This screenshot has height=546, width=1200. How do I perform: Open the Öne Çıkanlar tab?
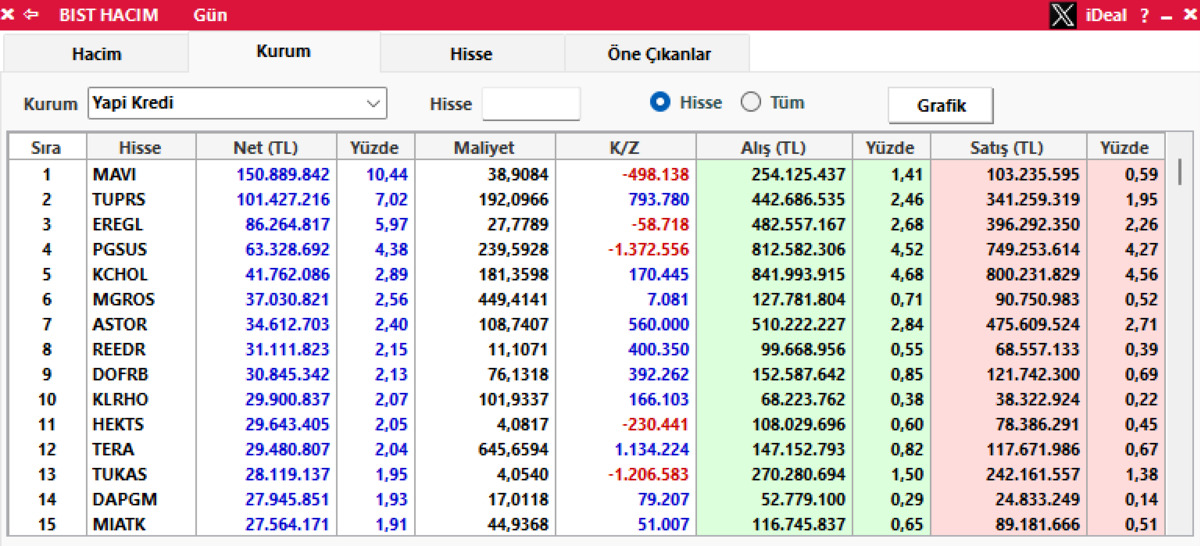(x=659, y=54)
